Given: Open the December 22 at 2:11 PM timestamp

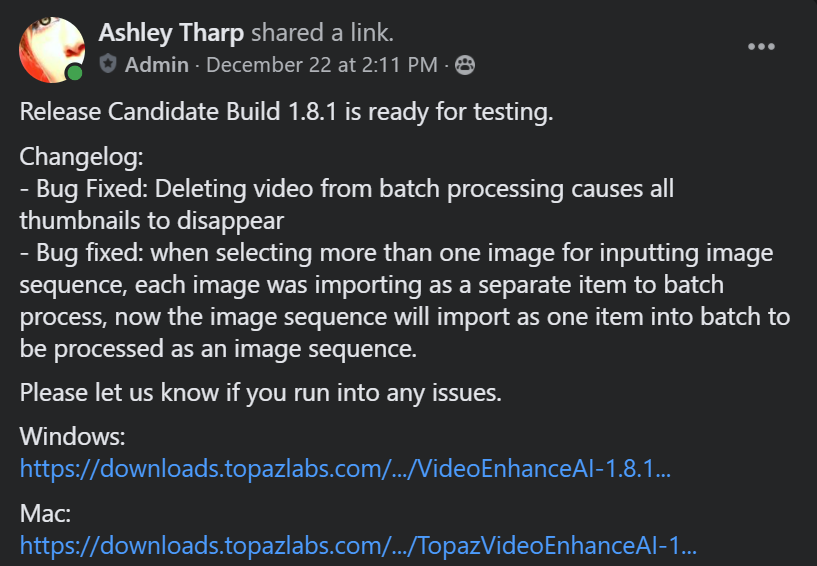Looking at the screenshot, I should tap(321, 65).
